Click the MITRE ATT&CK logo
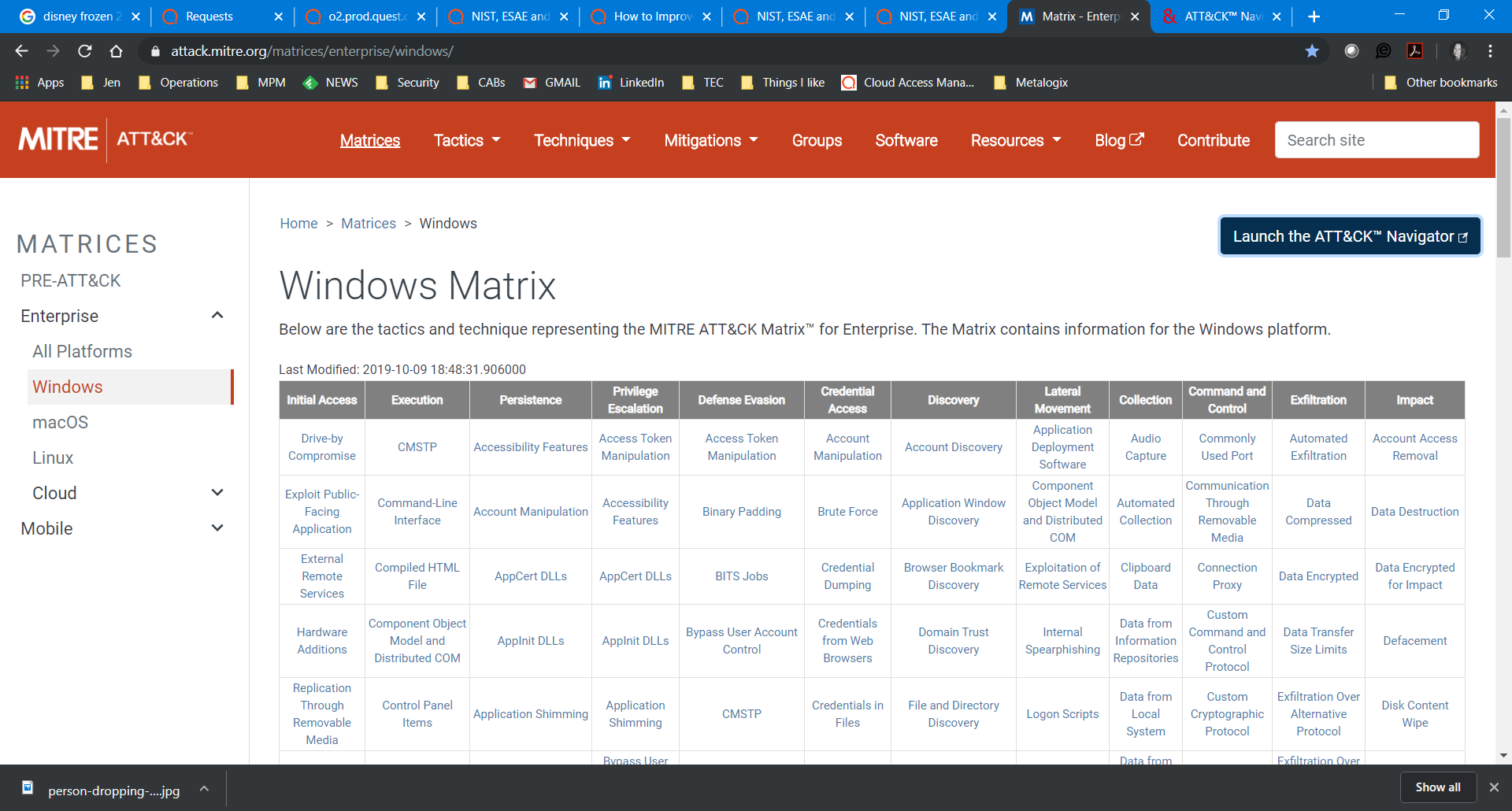 (105, 139)
